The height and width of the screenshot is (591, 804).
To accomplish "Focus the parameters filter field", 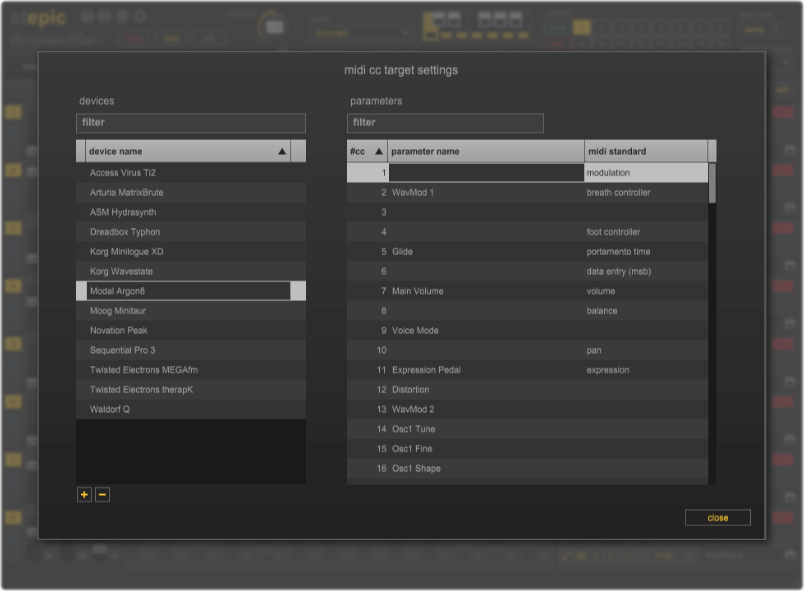I will click(x=445, y=123).
